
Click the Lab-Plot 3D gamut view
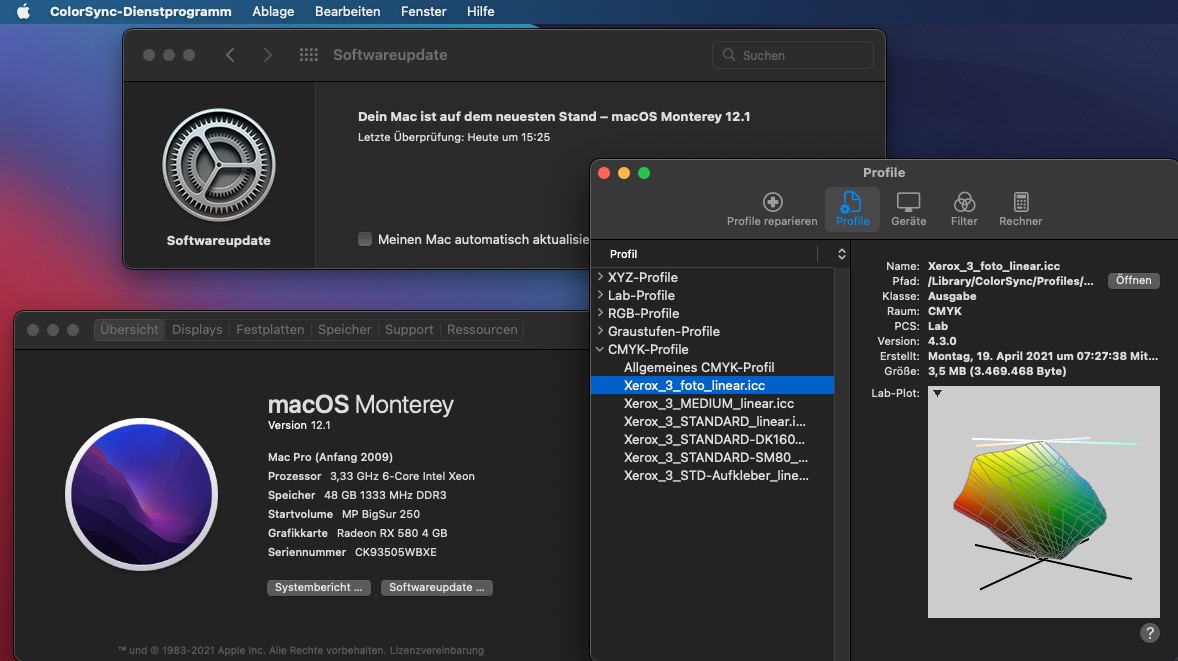(x=1044, y=502)
